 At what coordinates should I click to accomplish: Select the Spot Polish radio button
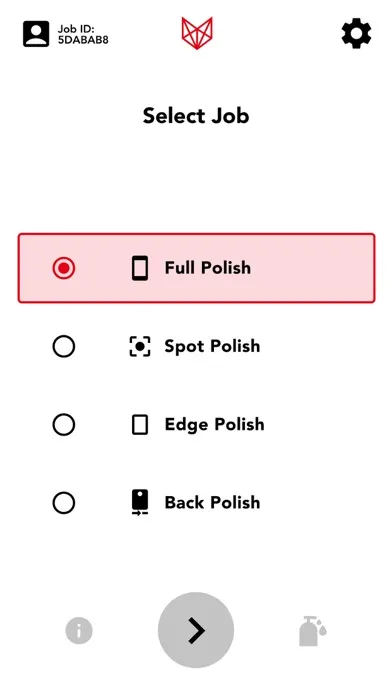pyautogui.click(x=64, y=347)
